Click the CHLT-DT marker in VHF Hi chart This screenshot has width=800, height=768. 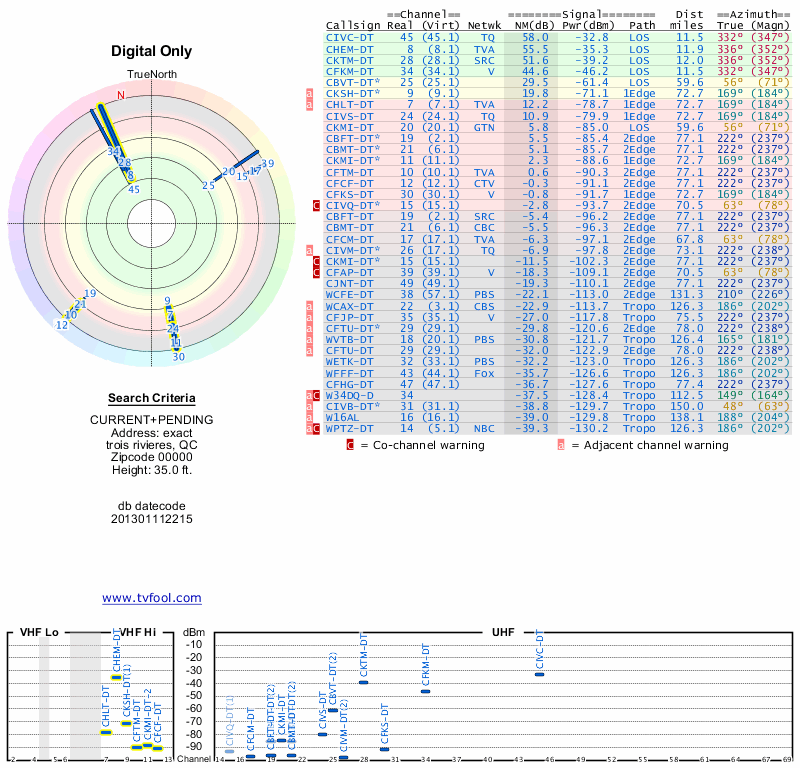point(106,733)
